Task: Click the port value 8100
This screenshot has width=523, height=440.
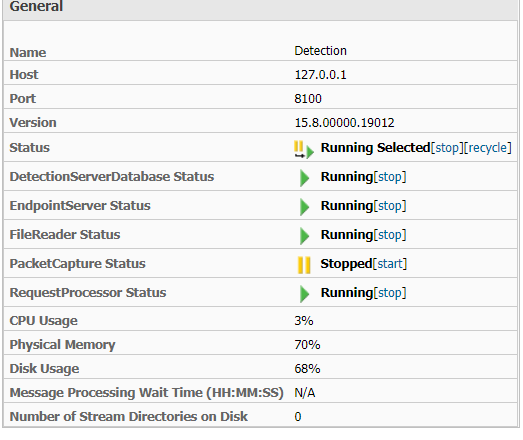Action: [308, 99]
